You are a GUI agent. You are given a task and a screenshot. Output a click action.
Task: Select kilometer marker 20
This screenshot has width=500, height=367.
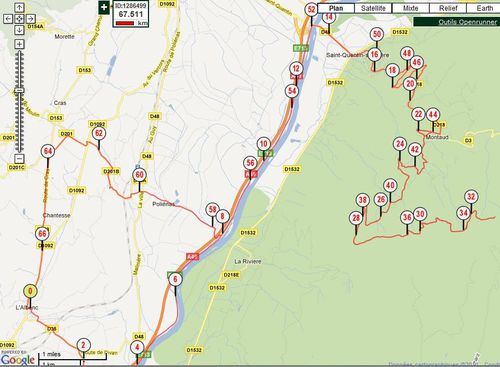click(x=410, y=84)
